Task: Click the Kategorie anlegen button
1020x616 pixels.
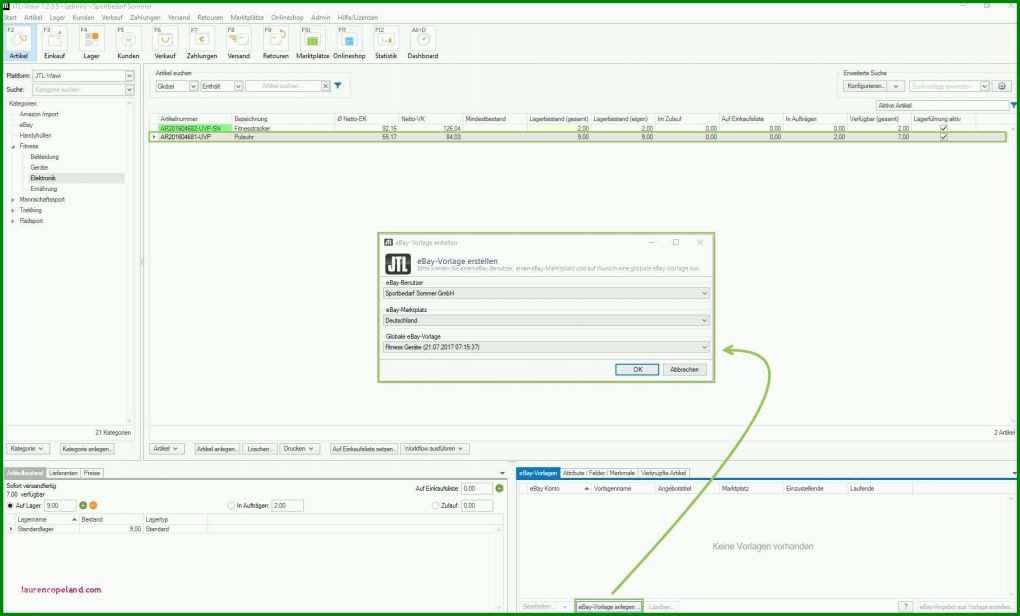Action: (x=87, y=449)
